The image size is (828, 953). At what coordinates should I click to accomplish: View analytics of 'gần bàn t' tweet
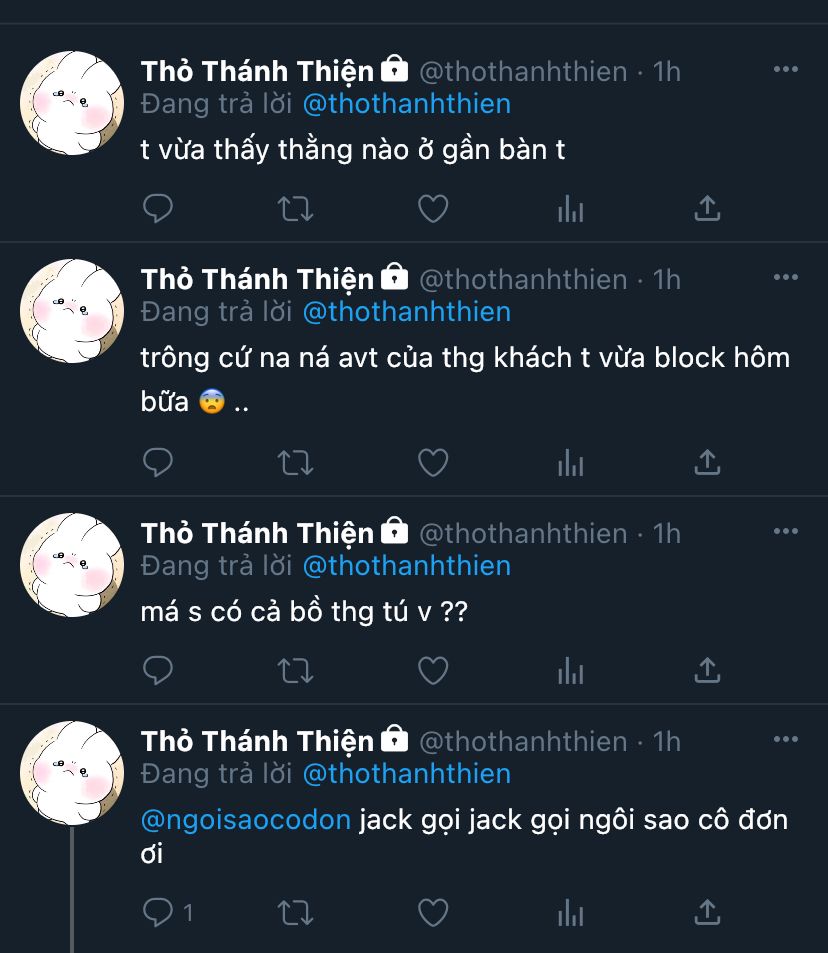(x=570, y=208)
